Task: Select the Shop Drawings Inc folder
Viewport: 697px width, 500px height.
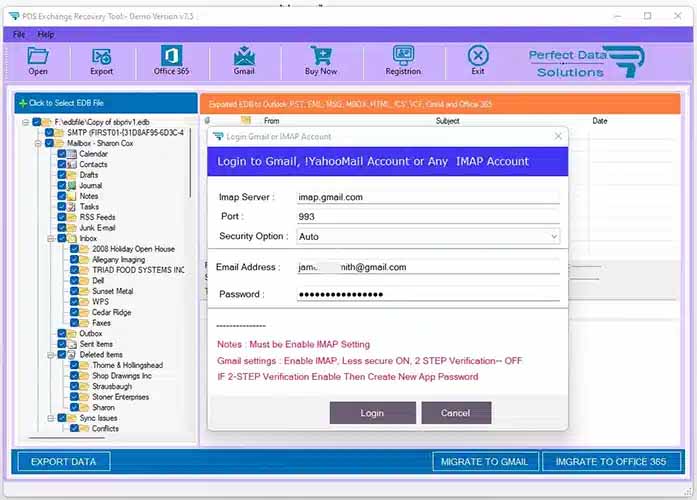Action: coord(122,376)
